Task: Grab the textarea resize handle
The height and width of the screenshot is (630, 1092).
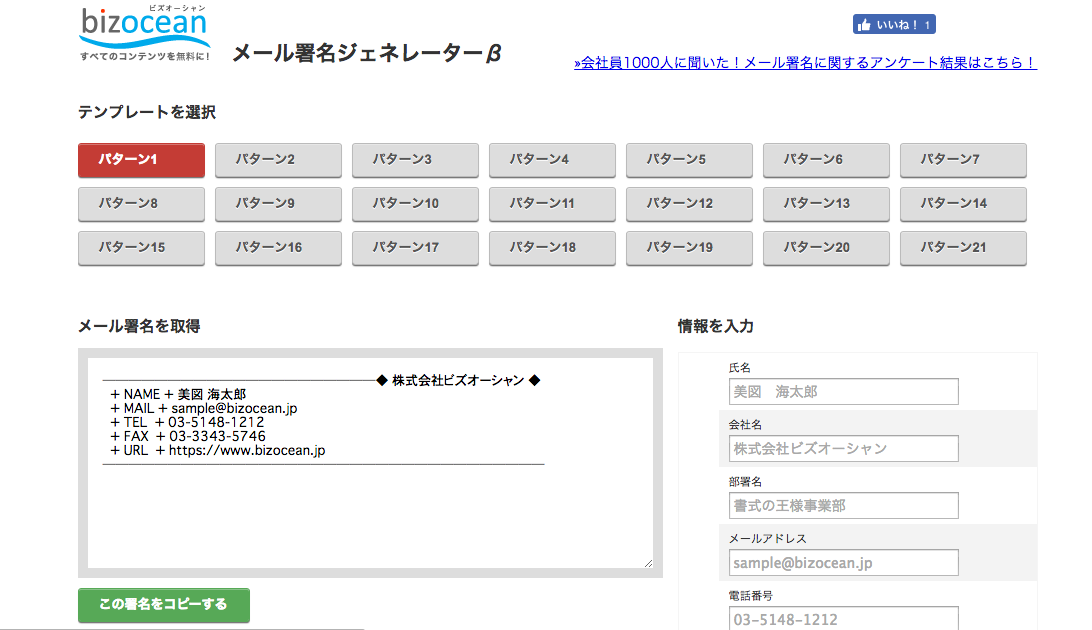Action: (648, 563)
